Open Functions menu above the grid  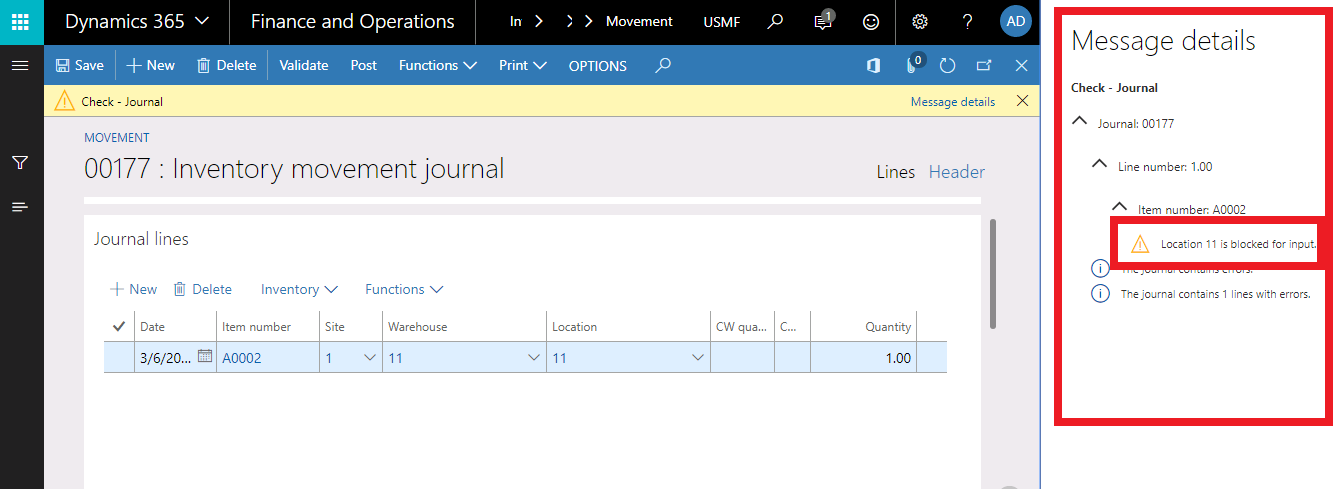404,289
